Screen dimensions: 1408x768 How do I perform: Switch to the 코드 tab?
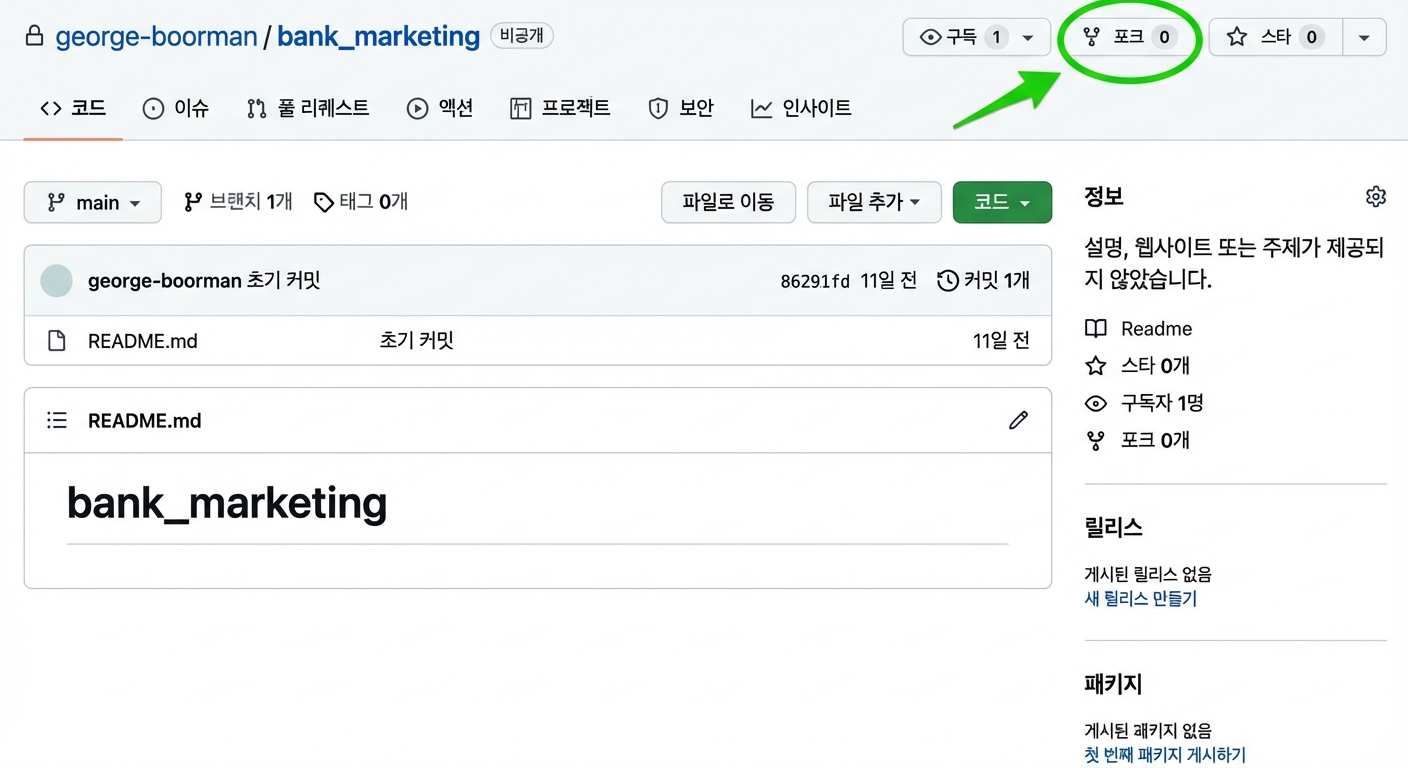[x=73, y=108]
